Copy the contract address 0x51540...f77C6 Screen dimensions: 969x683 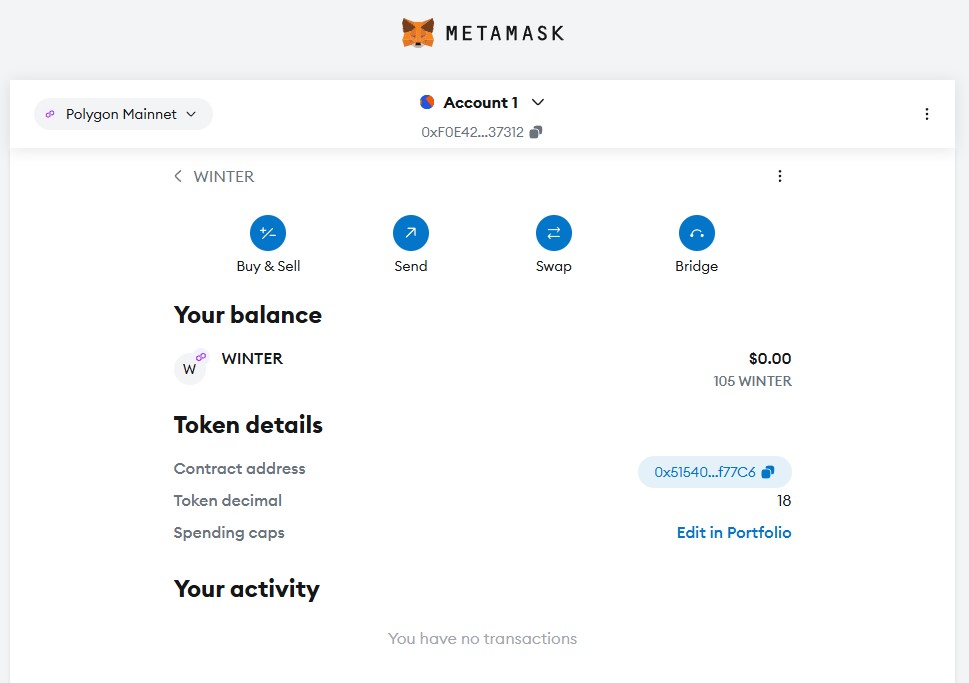pos(768,472)
